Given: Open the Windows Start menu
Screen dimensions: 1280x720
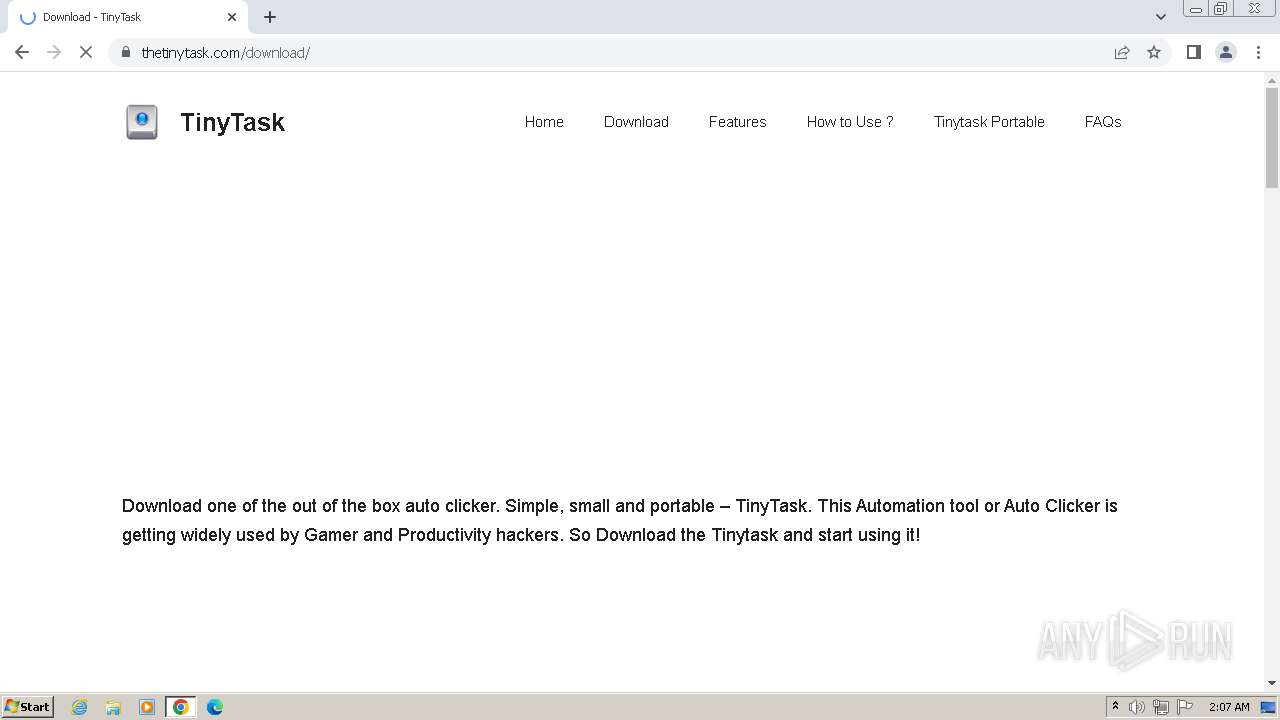Looking at the screenshot, I should click(x=28, y=707).
